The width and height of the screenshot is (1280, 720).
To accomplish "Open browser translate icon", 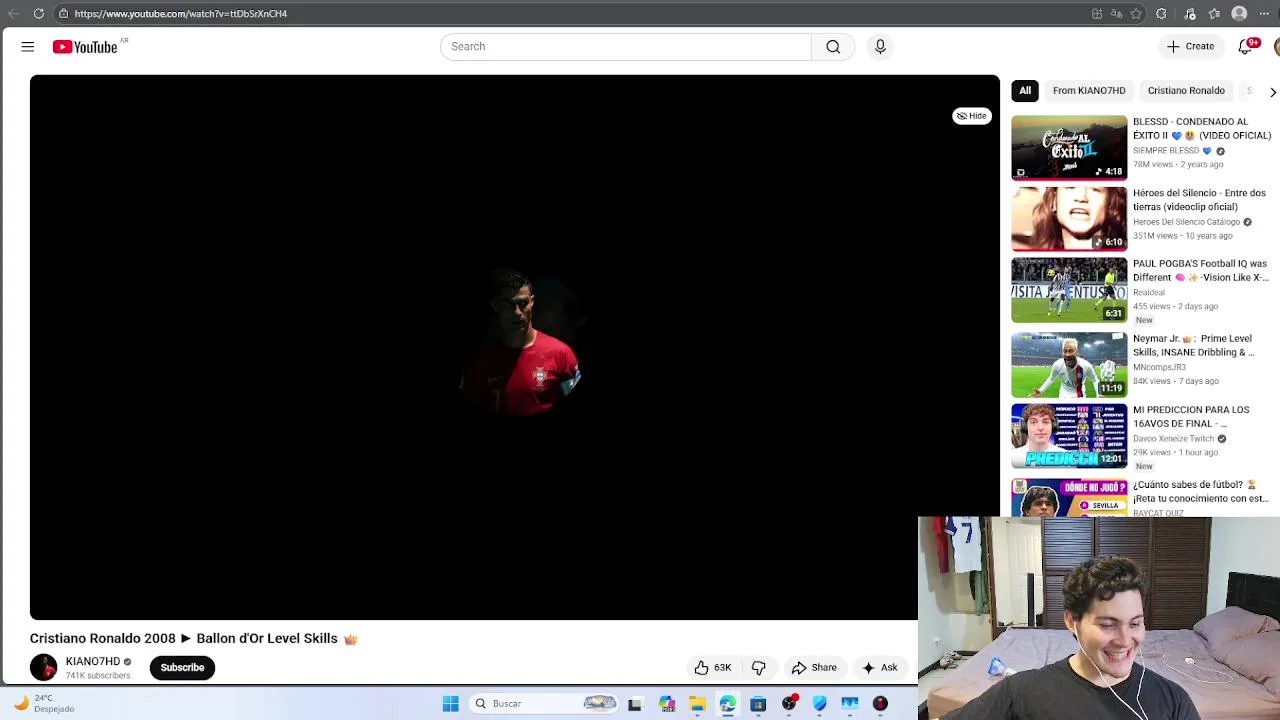I will tap(1116, 14).
